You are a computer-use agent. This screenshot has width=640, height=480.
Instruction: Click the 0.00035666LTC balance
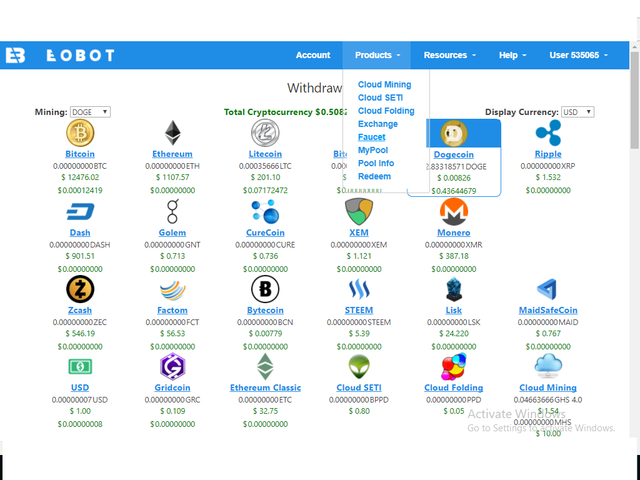click(265, 166)
